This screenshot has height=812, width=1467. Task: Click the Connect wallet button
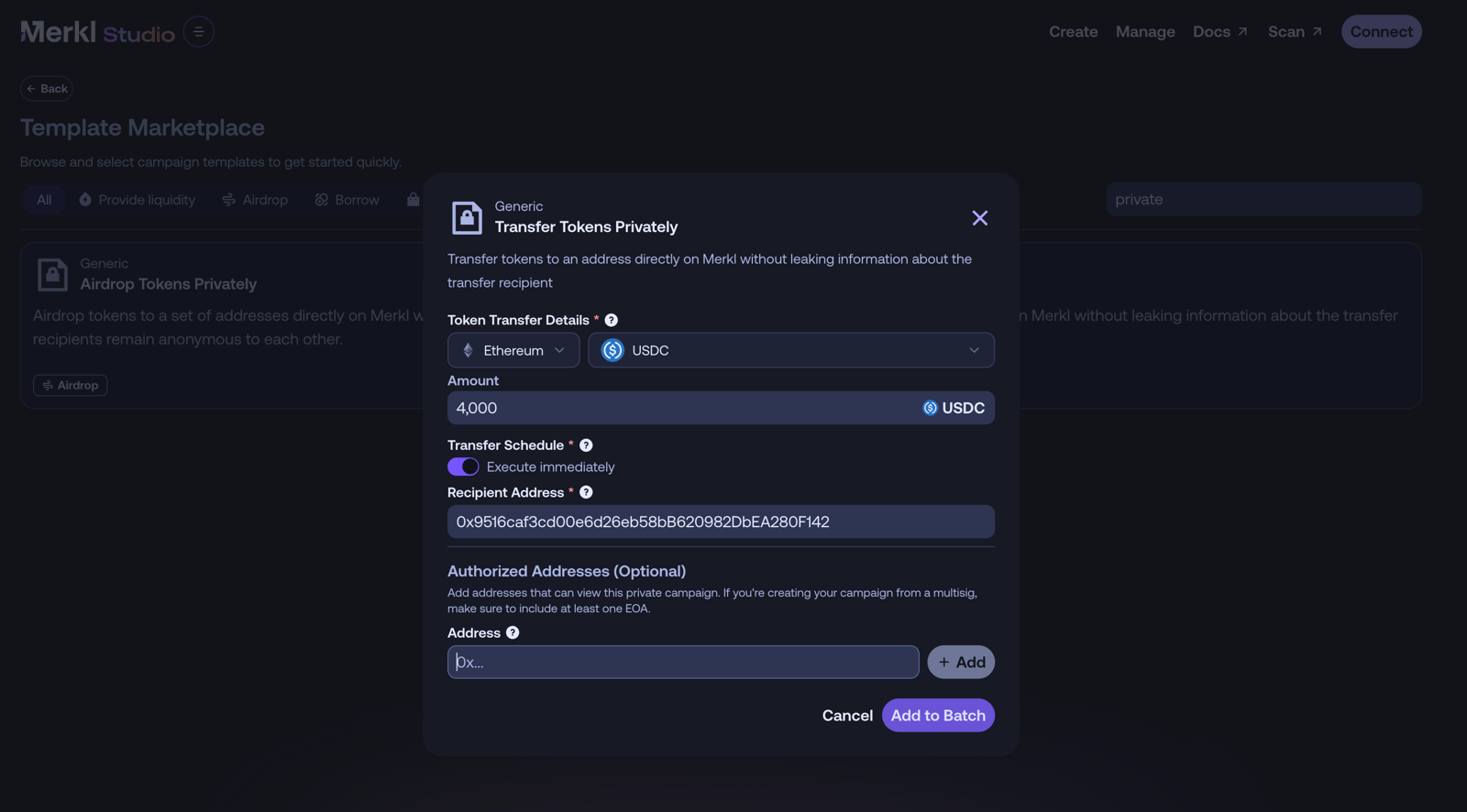pyautogui.click(x=1381, y=32)
